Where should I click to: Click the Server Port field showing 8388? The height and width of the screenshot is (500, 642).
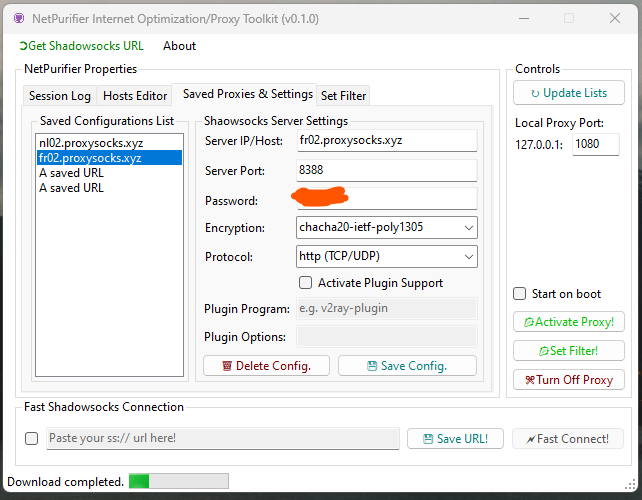click(387, 170)
